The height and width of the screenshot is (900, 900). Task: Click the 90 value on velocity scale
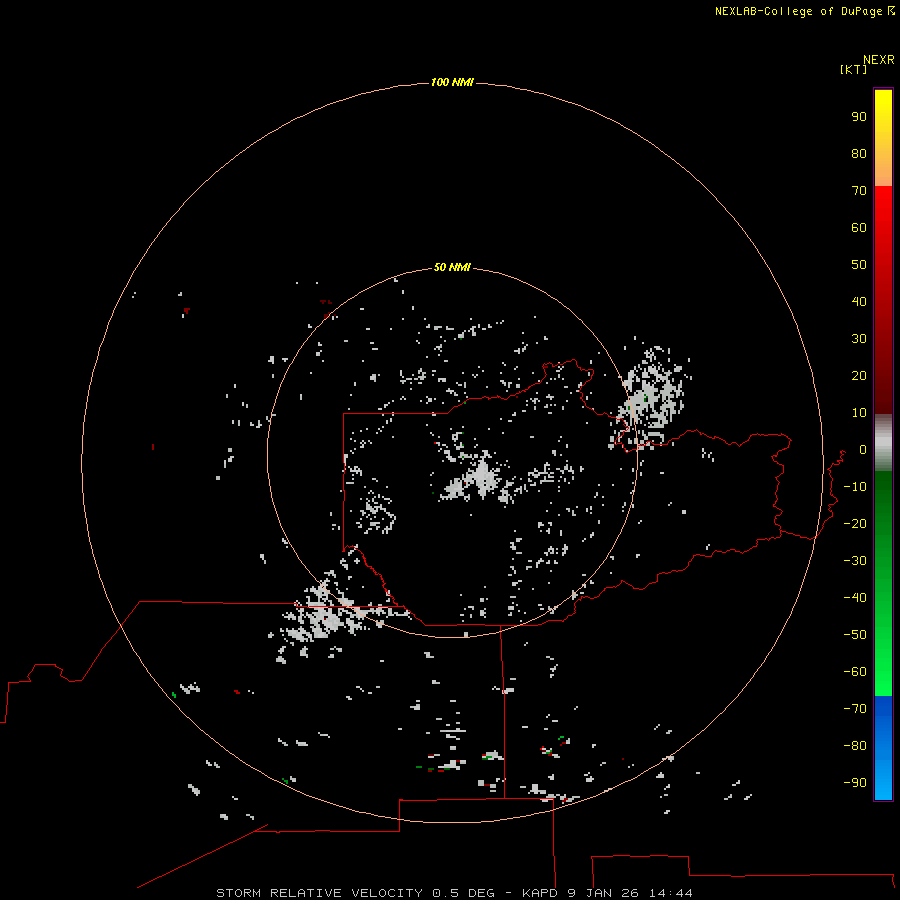[859, 117]
